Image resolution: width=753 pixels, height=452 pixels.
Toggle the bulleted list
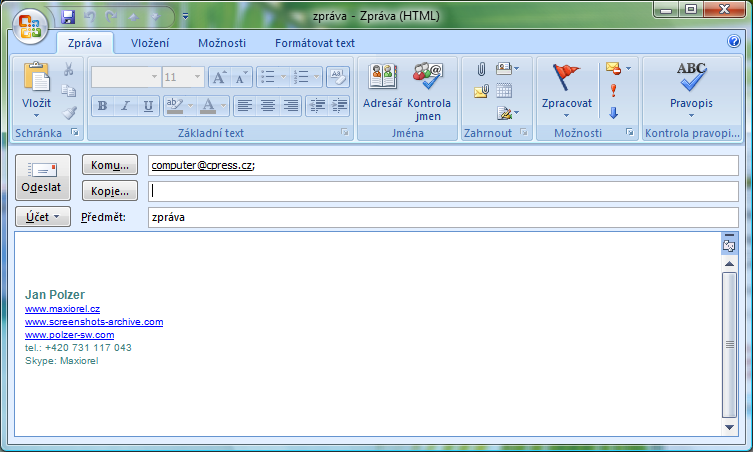267,77
